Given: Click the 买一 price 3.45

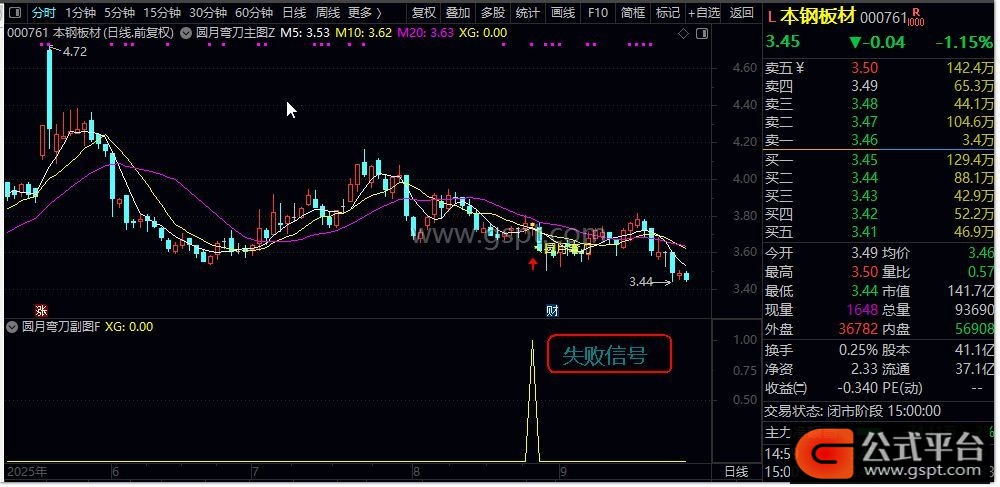Looking at the screenshot, I should point(864,159).
